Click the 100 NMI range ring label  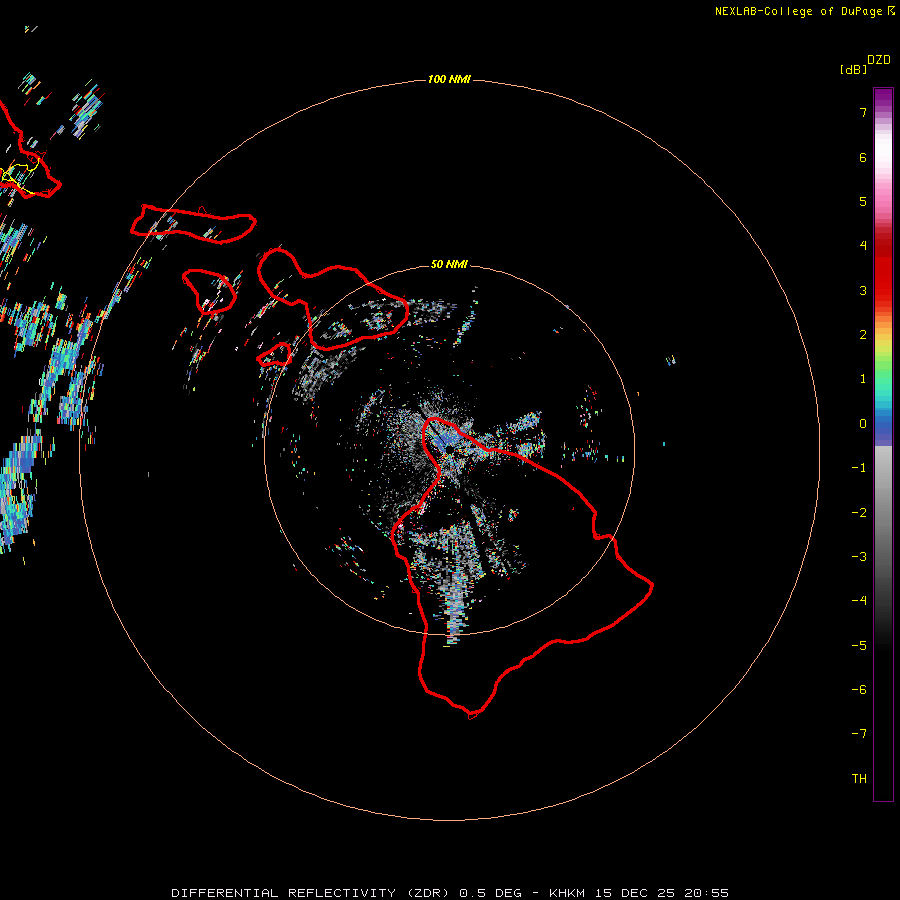(x=449, y=79)
